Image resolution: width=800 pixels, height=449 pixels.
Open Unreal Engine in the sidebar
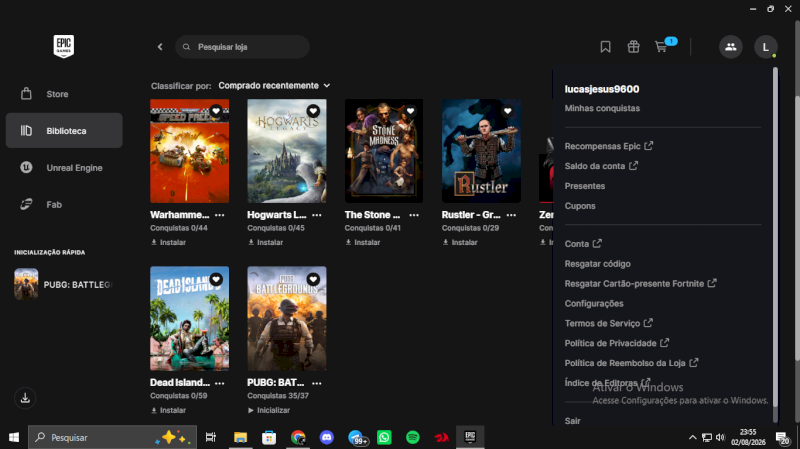(64, 167)
